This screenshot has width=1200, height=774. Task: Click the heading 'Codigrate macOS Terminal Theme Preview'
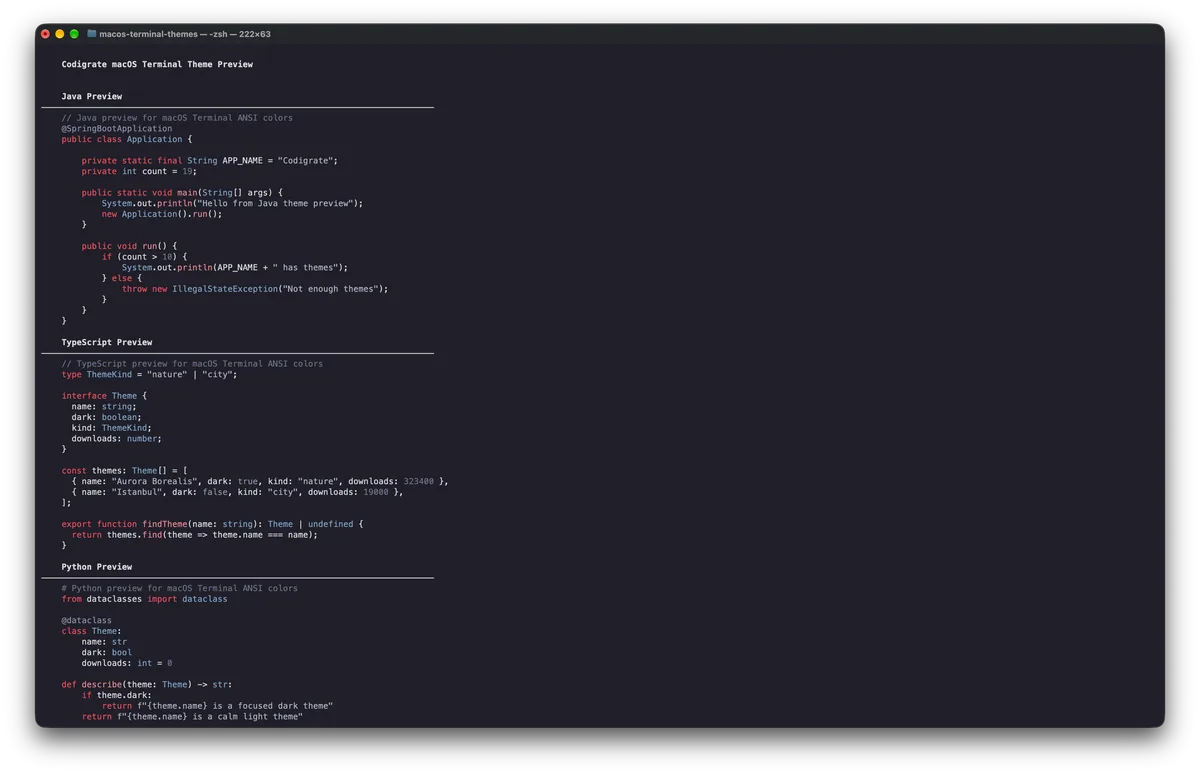click(x=157, y=64)
